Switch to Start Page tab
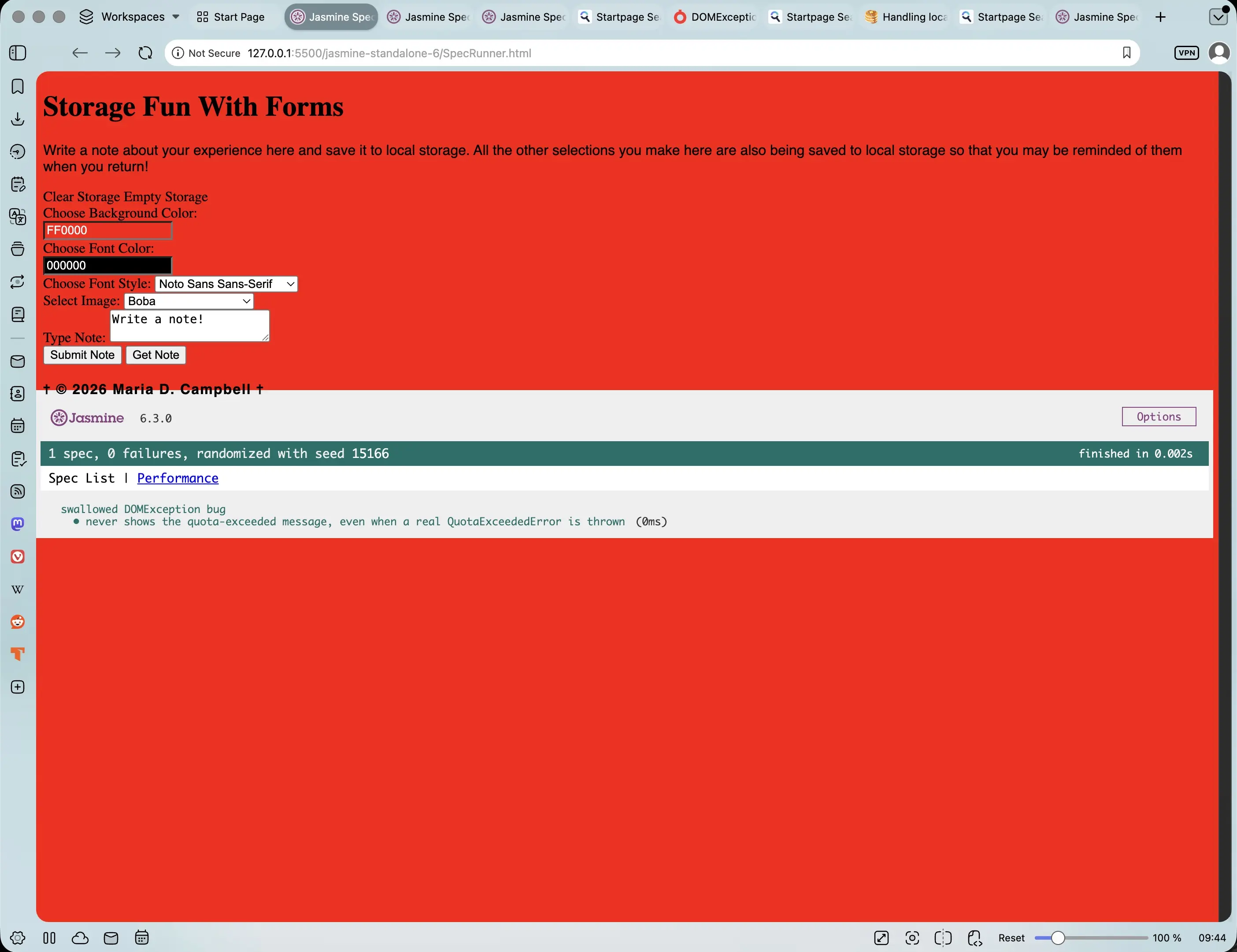 [230, 17]
